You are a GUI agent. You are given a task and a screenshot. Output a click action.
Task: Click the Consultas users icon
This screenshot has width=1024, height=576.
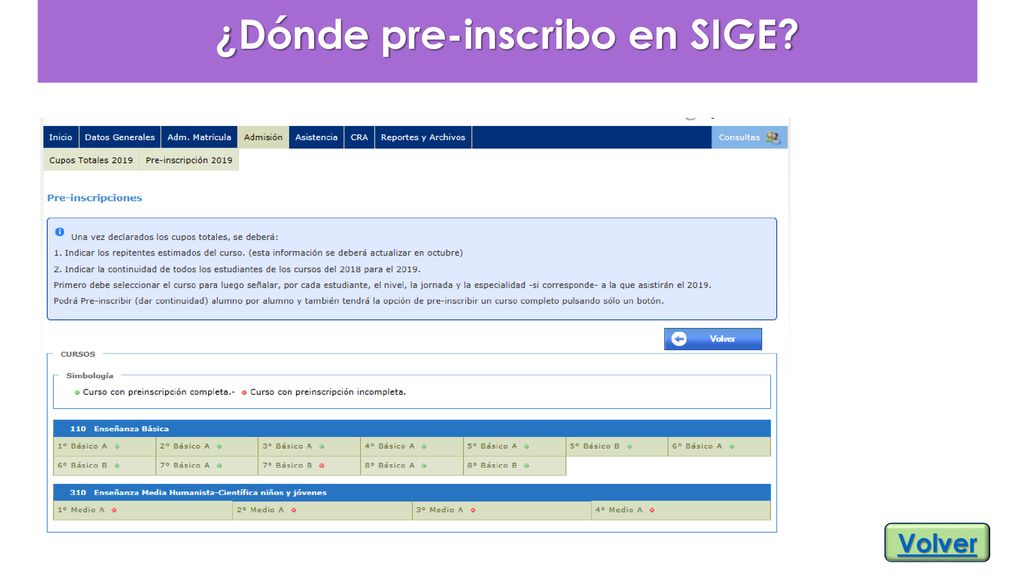coord(773,137)
